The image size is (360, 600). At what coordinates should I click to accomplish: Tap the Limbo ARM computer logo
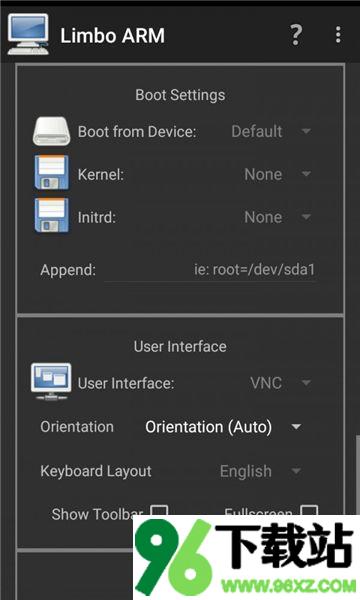pyautogui.click(x=28, y=34)
